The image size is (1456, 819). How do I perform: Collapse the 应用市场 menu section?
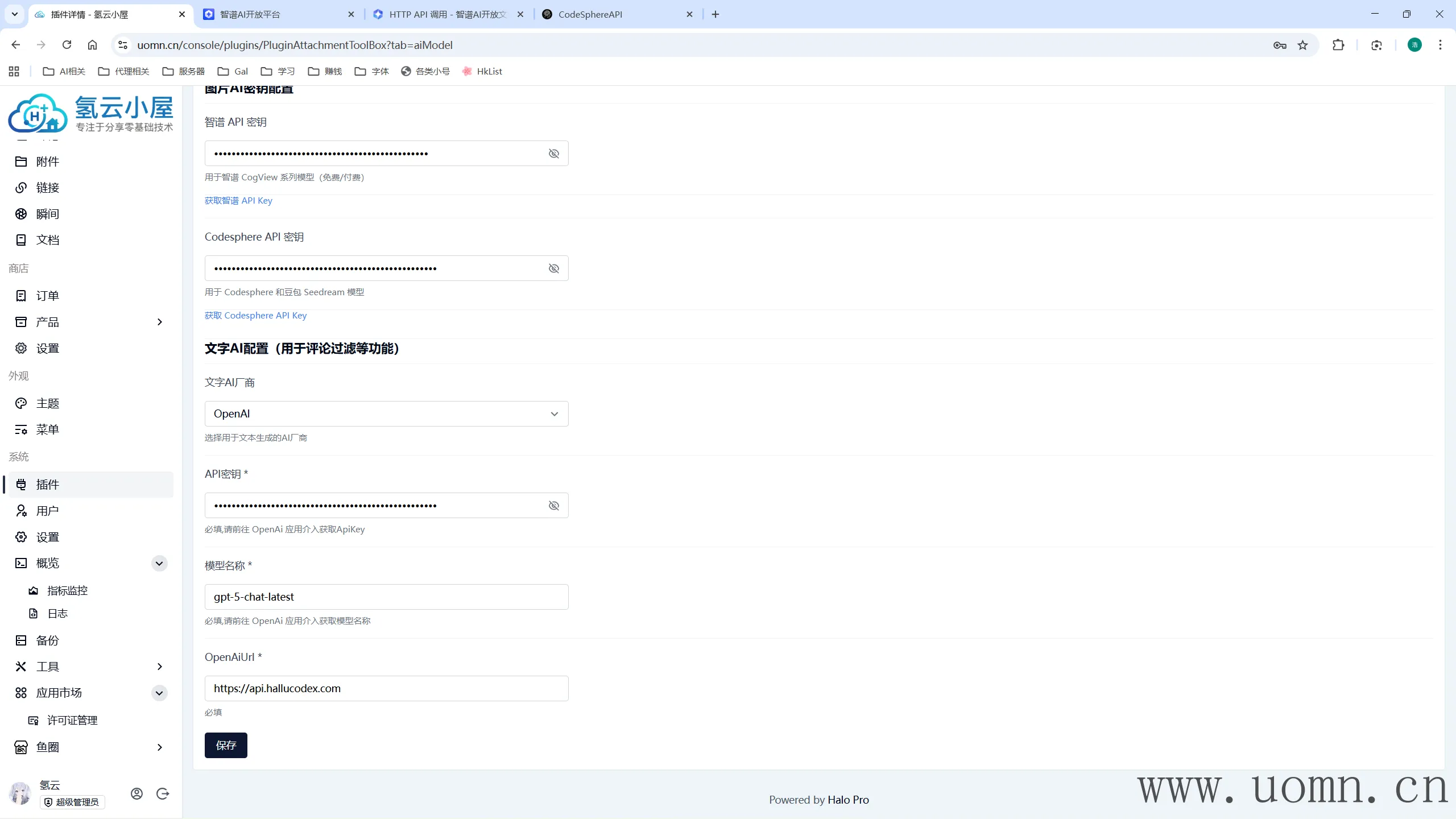159,693
